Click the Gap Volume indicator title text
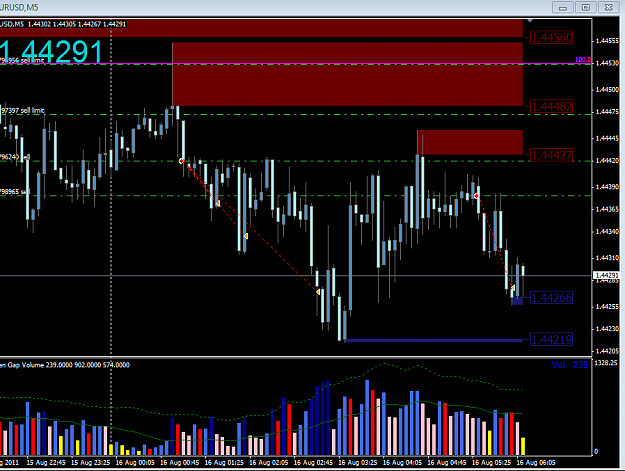625x471 pixels. coord(65,365)
